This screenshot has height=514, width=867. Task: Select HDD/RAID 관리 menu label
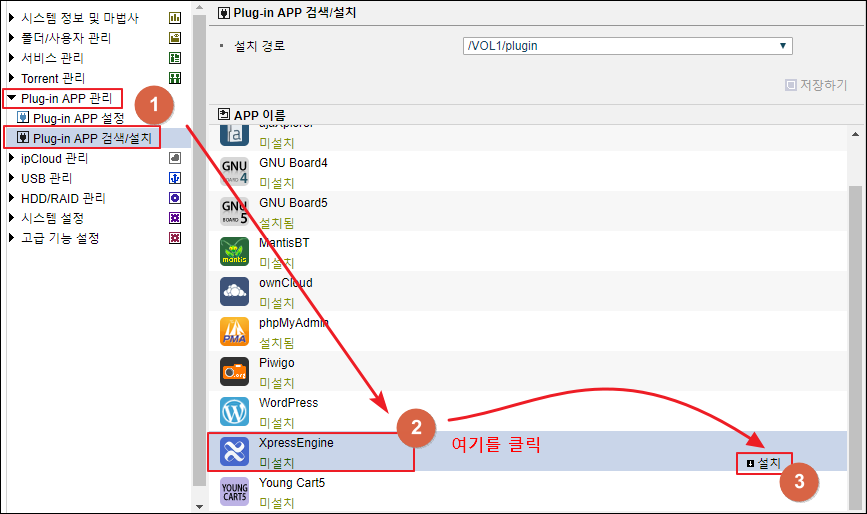63,198
